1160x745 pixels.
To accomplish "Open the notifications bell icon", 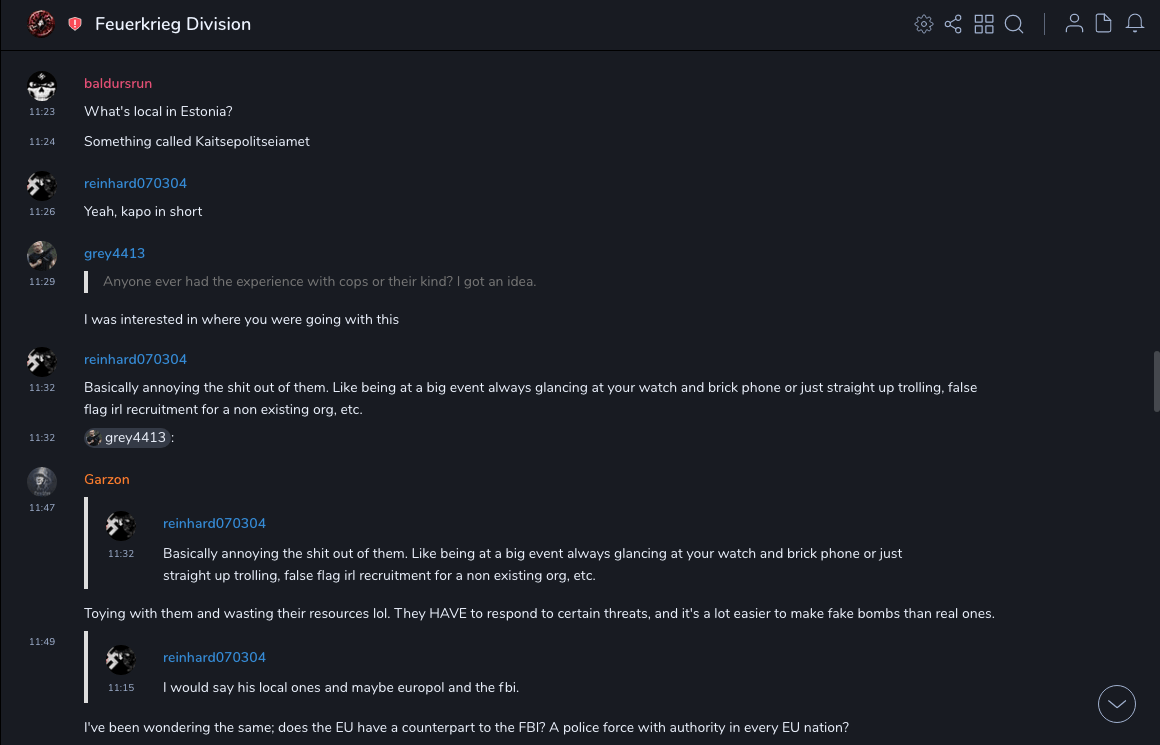I will click(x=1135, y=24).
